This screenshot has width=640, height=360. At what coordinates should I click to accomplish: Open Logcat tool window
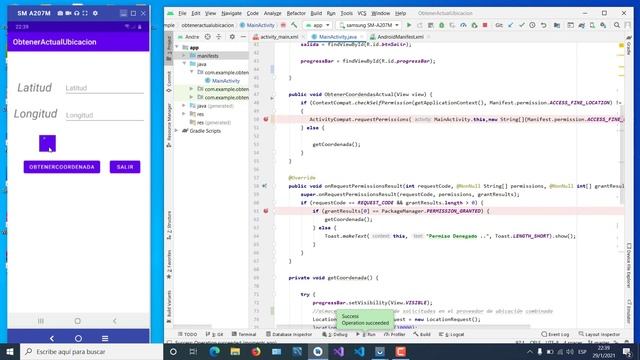451,334
